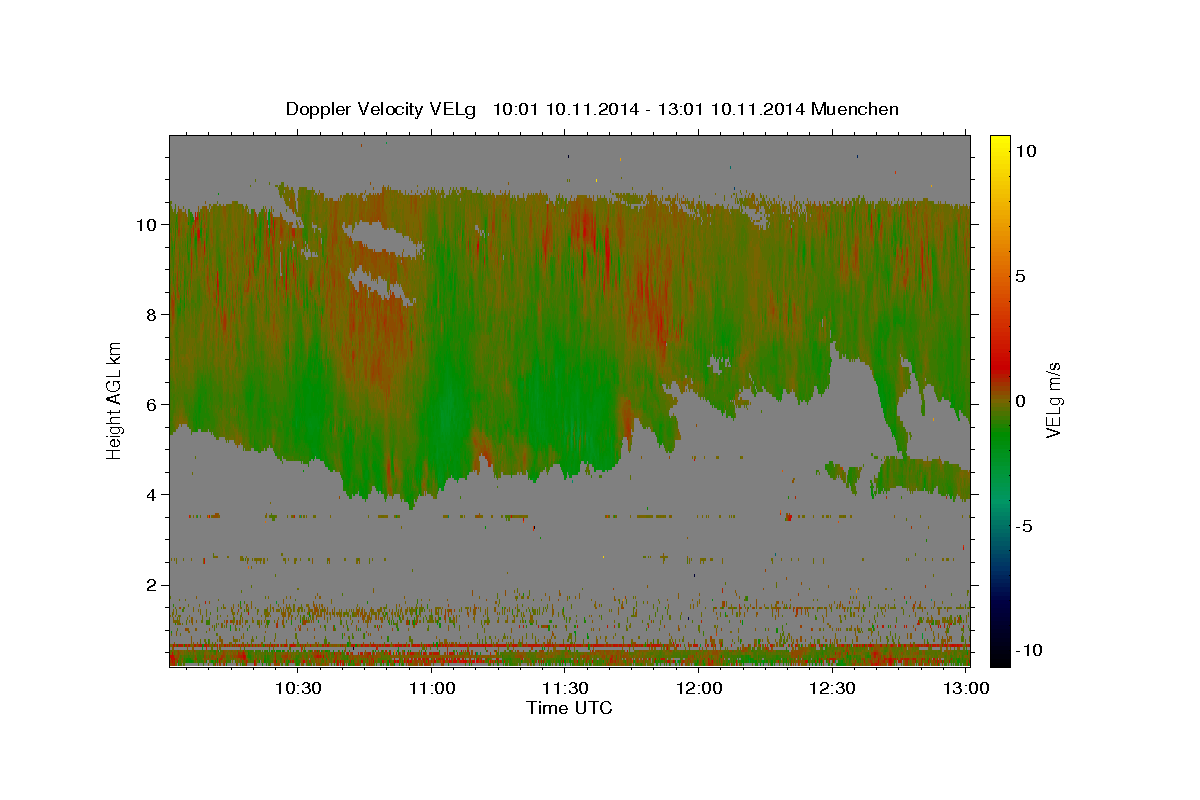Click the '12:00' time axis label

(699, 688)
